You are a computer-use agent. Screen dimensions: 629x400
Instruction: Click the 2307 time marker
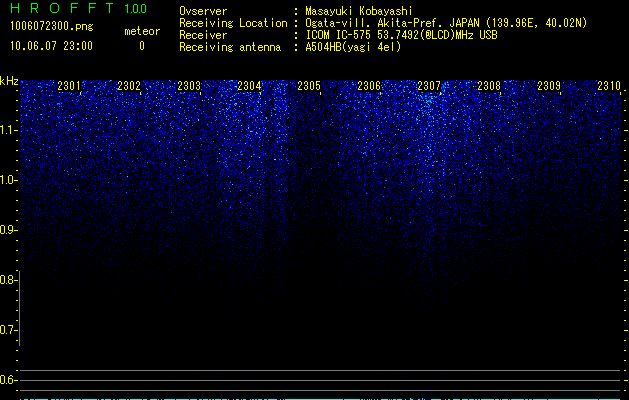coord(429,86)
